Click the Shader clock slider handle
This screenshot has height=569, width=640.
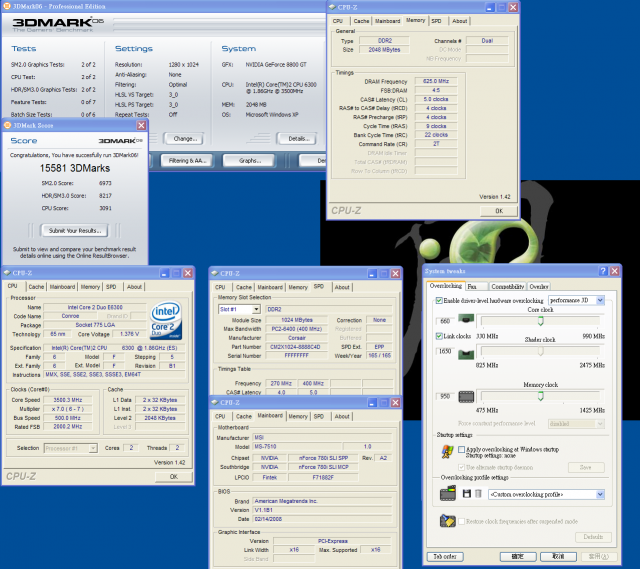pos(540,351)
